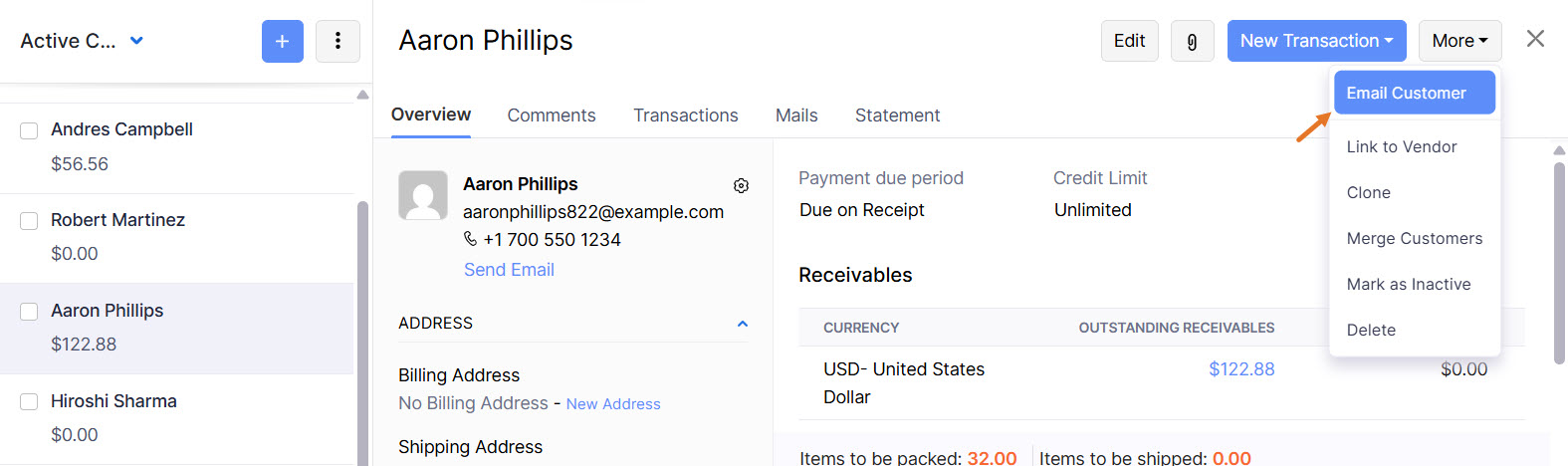This screenshot has width=1568, height=466.
Task: Open the gear settings icon beside contact
Action: pyautogui.click(x=741, y=185)
